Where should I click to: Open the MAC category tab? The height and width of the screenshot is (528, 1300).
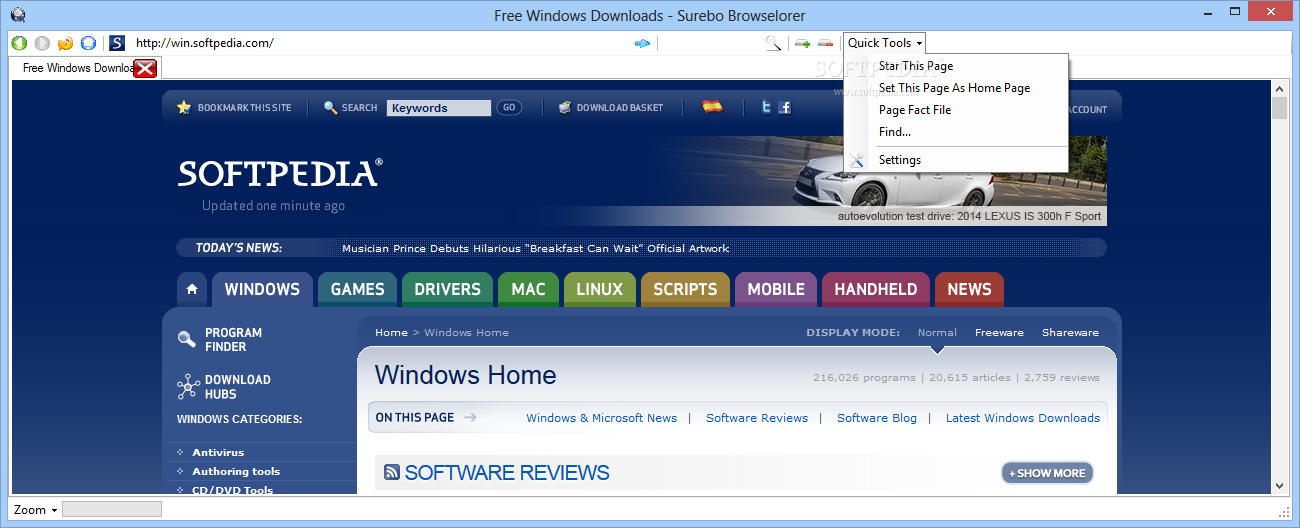click(x=528, y=290)
